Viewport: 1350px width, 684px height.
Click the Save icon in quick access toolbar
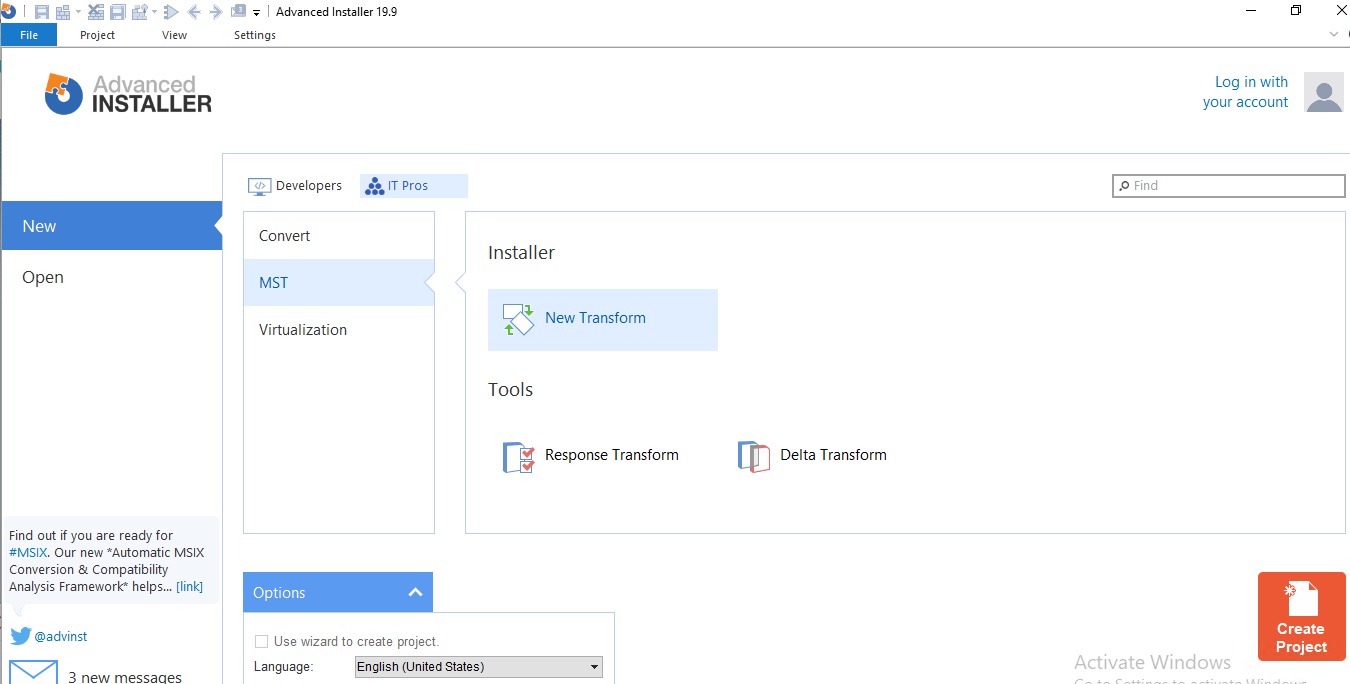(x=42, y=11)
